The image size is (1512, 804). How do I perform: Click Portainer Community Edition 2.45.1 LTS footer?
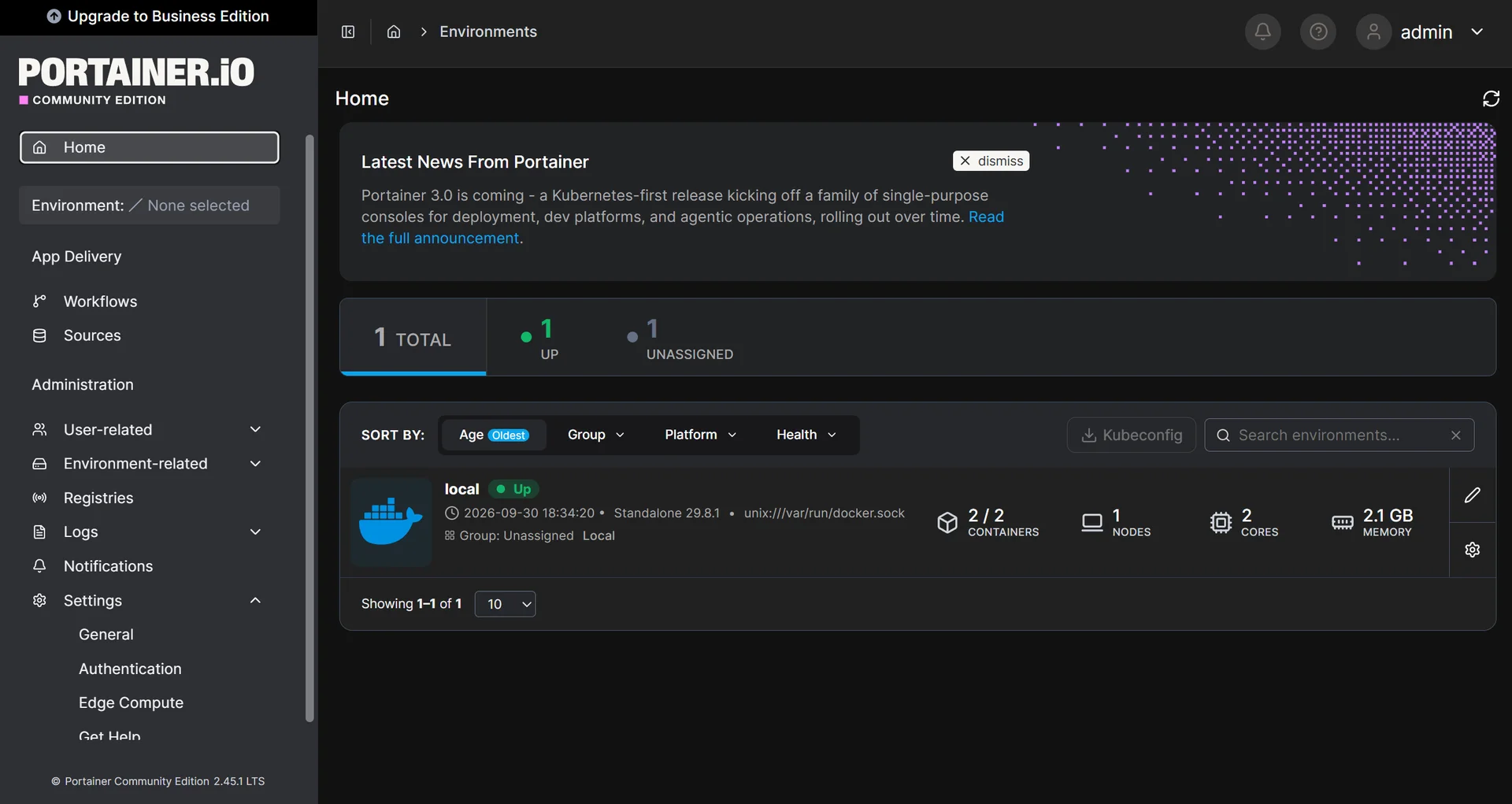coord(158,781)
